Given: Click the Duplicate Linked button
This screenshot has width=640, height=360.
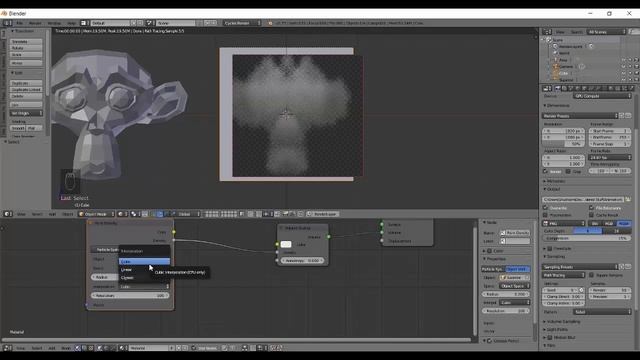Looking at the screenshot, I should [26, 89].
